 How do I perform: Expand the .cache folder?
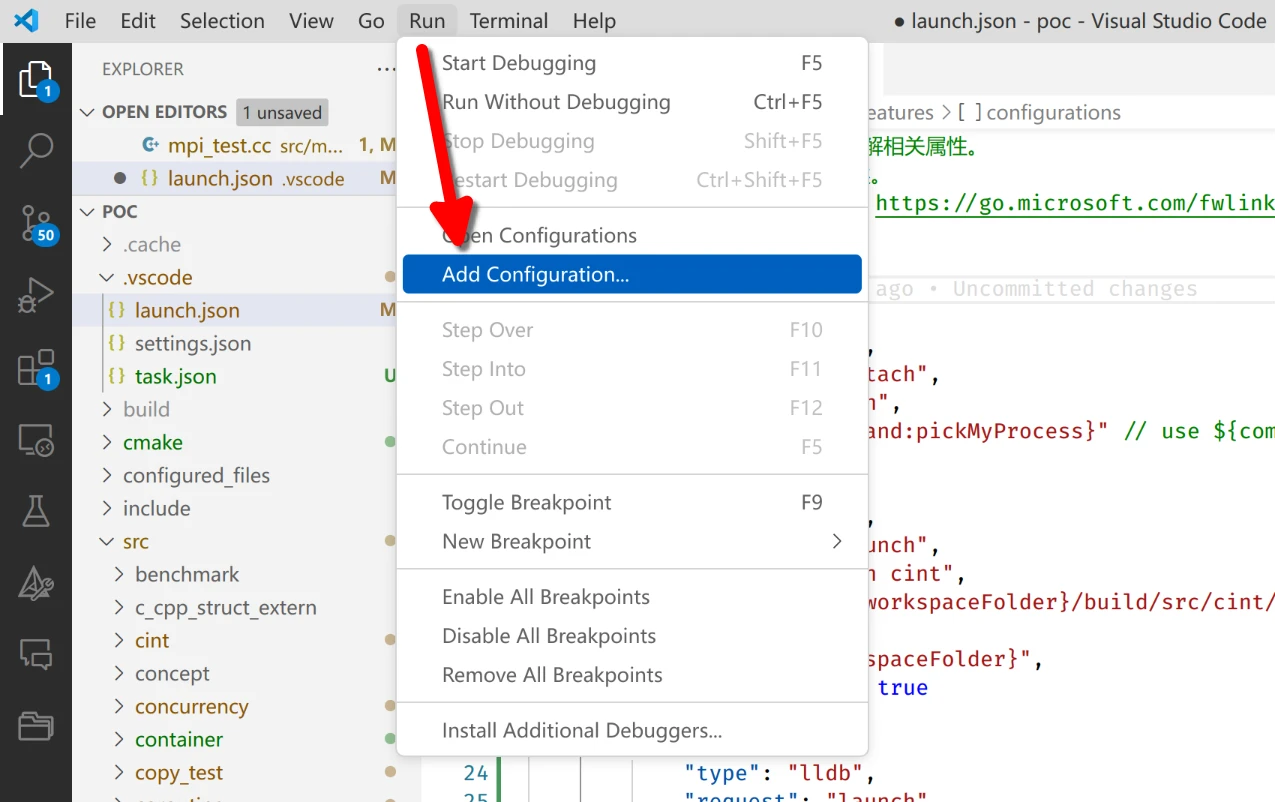[x=108, y=244]
